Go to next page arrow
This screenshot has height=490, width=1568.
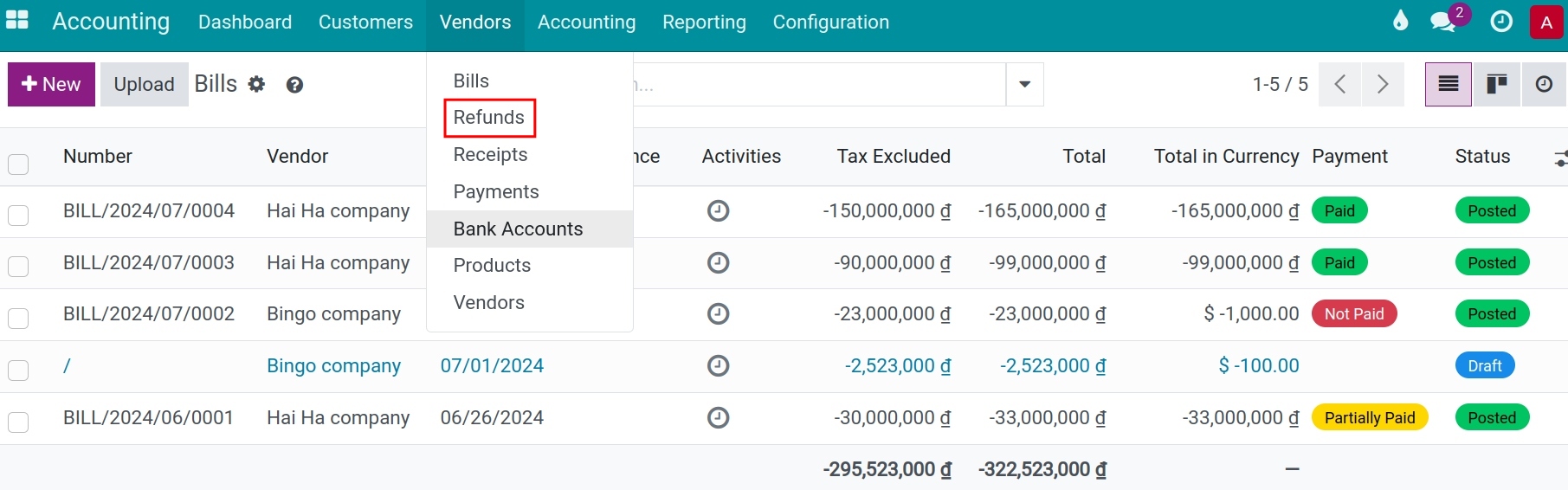point(1383,84)
